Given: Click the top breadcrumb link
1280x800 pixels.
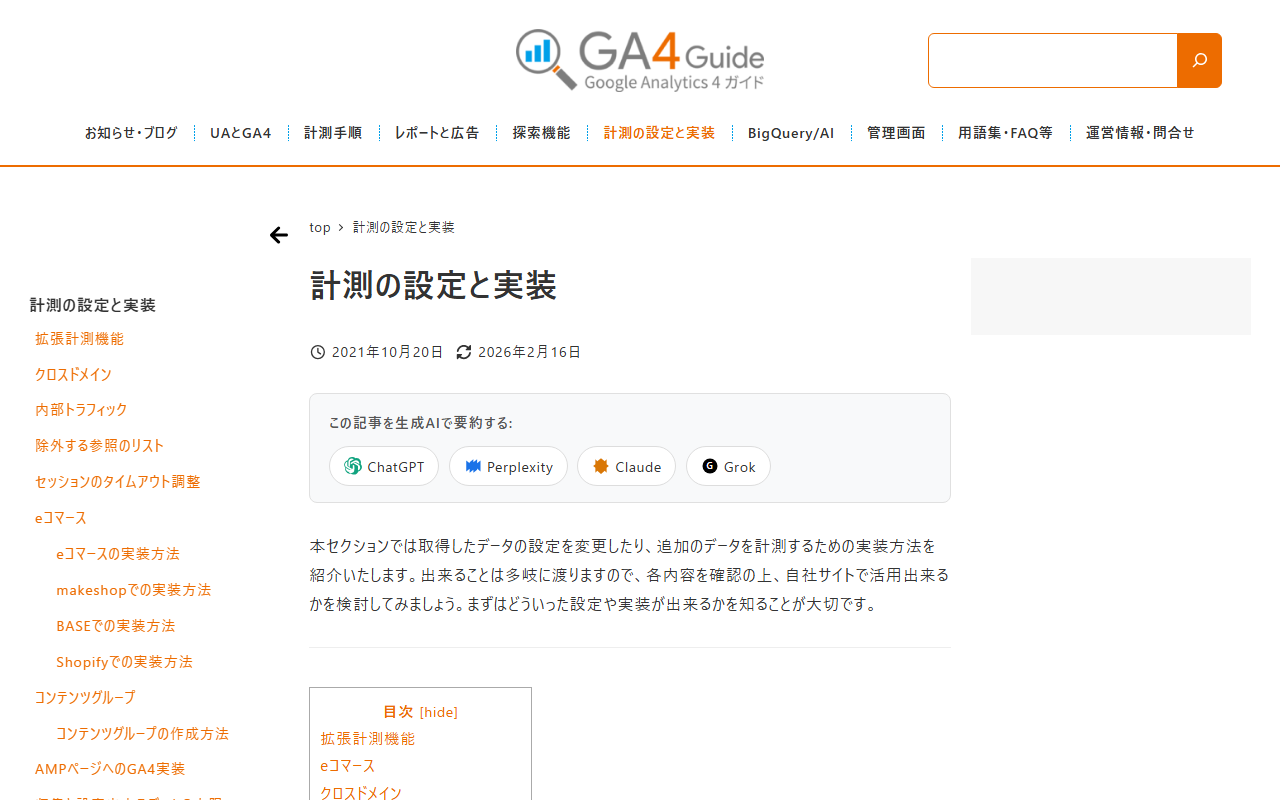Looking at the screenshot, I should (x=320, y=228).
